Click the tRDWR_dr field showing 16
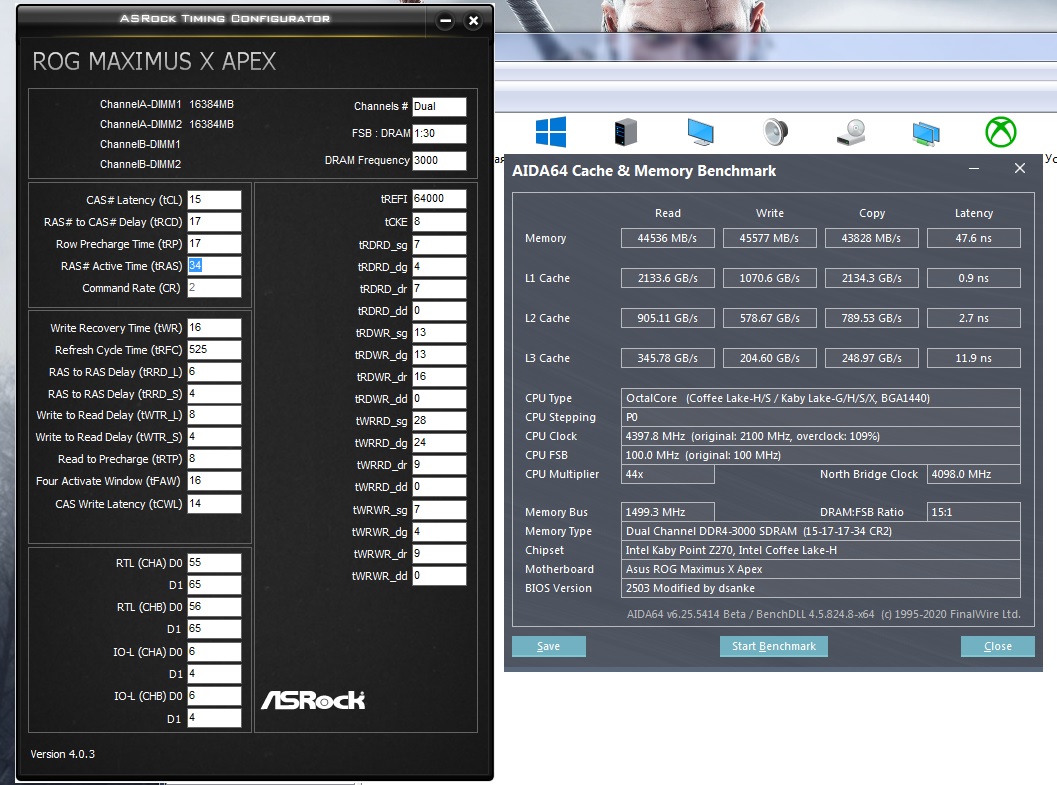The height and width of the screenshot is (785, 1057). click(439, 377)
